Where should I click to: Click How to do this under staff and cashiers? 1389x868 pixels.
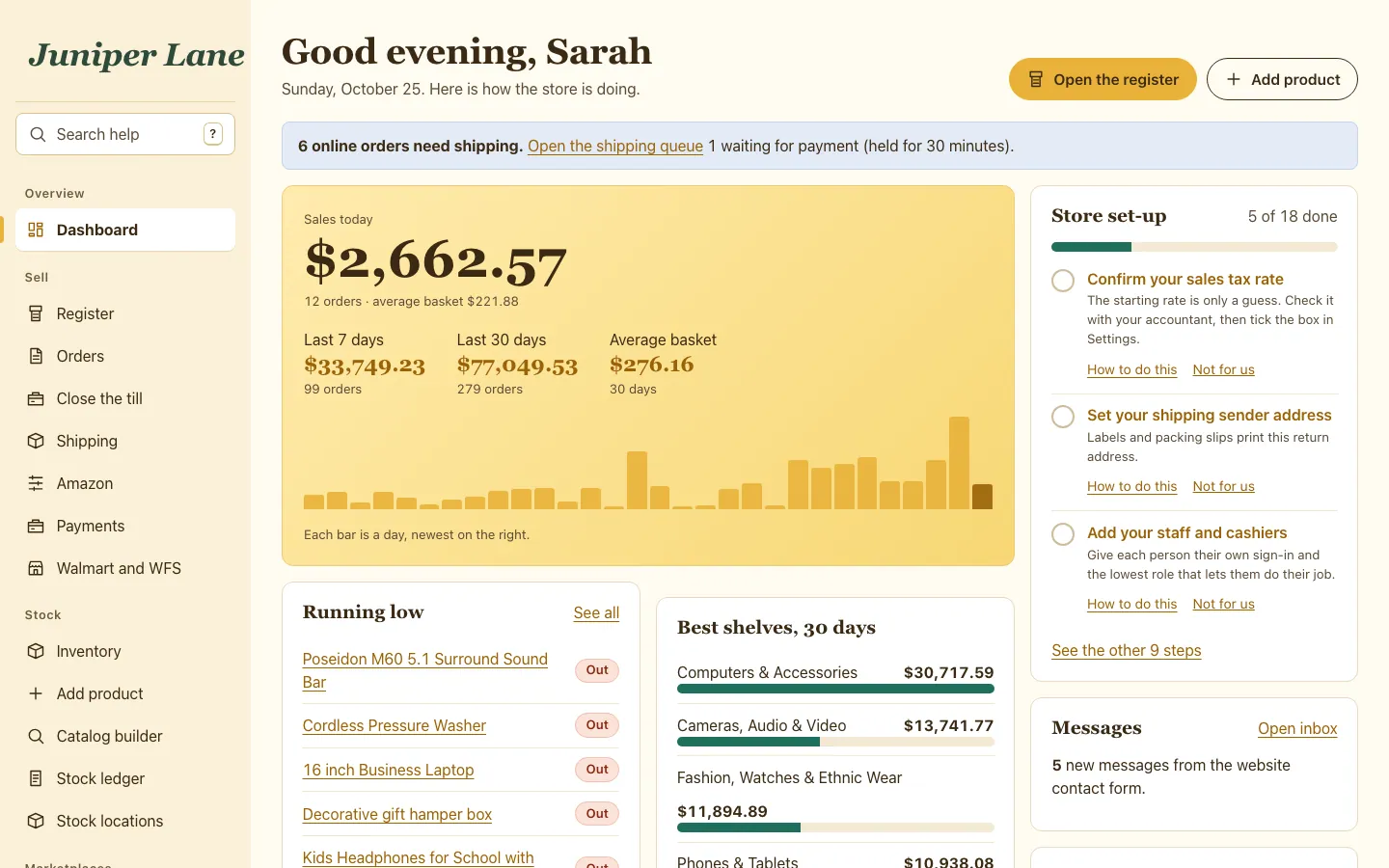[x=1131, y=604]
